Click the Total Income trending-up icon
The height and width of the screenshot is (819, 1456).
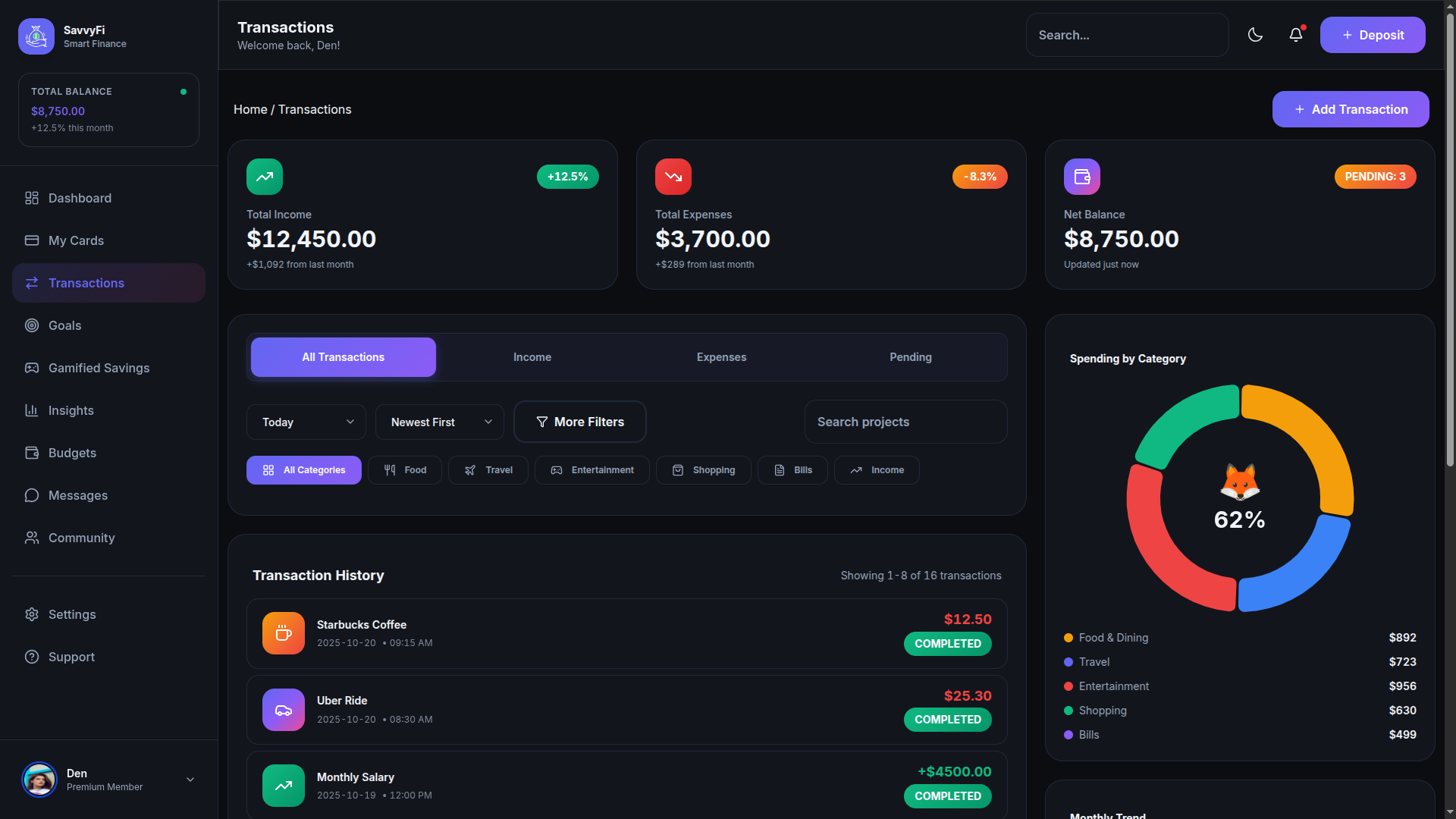point(265,177)
